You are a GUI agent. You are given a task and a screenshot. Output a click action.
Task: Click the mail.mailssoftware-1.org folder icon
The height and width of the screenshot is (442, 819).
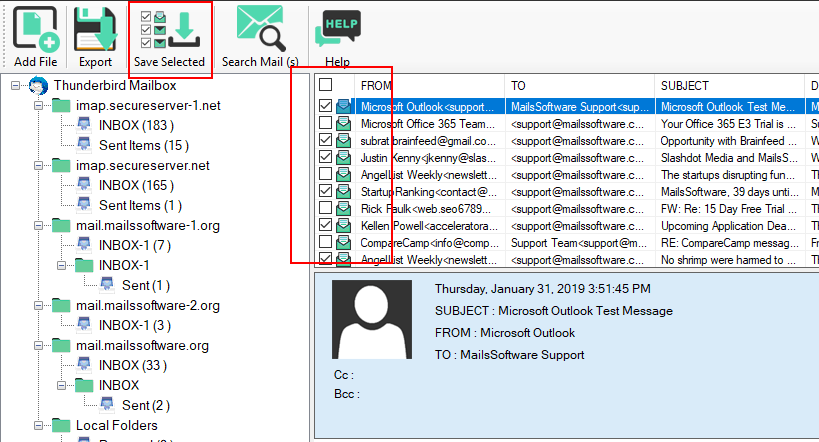click(x=61, y=226)
